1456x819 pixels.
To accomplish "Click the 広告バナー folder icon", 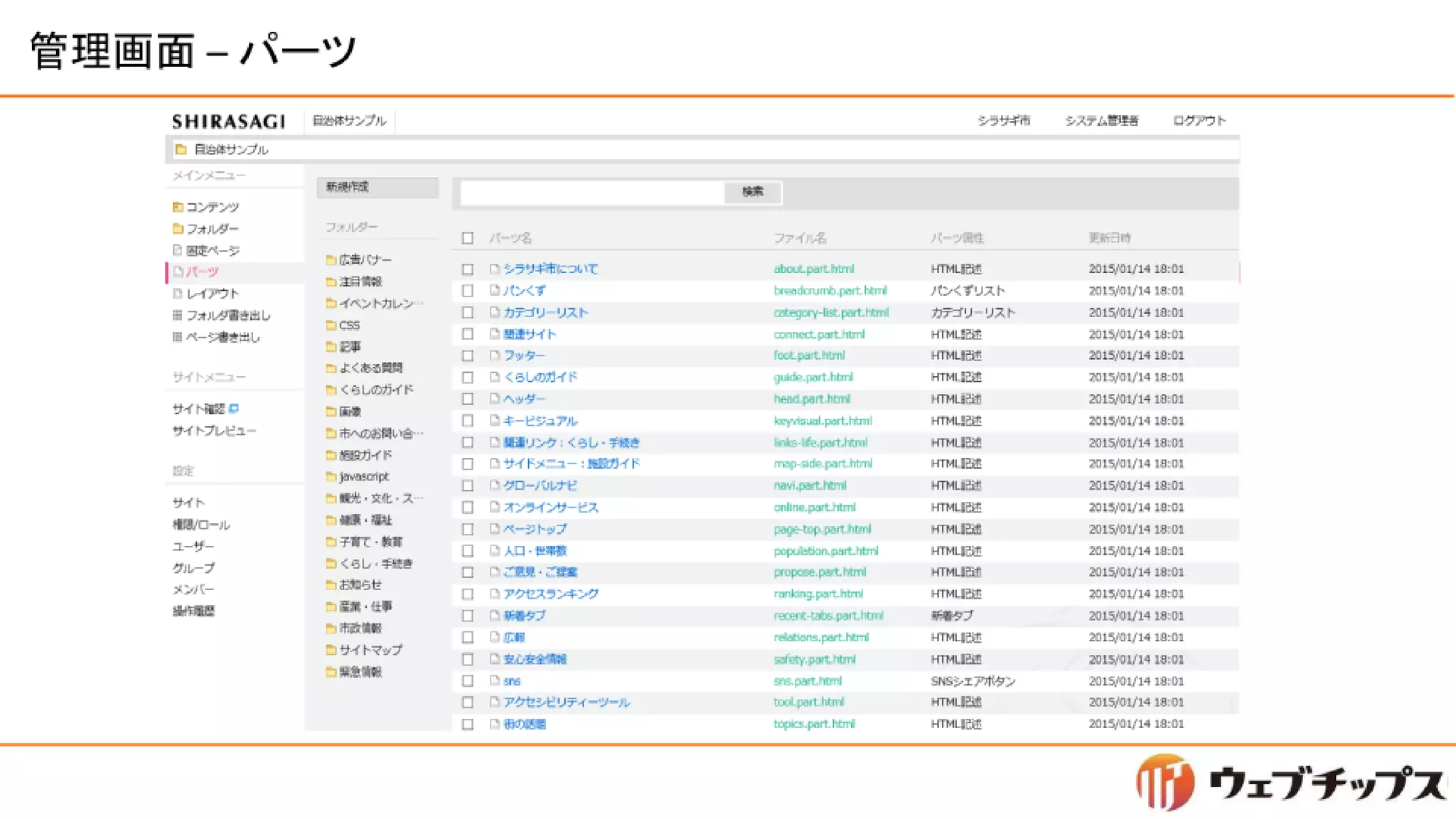I will pyautogui.click(x=331, y=259).
